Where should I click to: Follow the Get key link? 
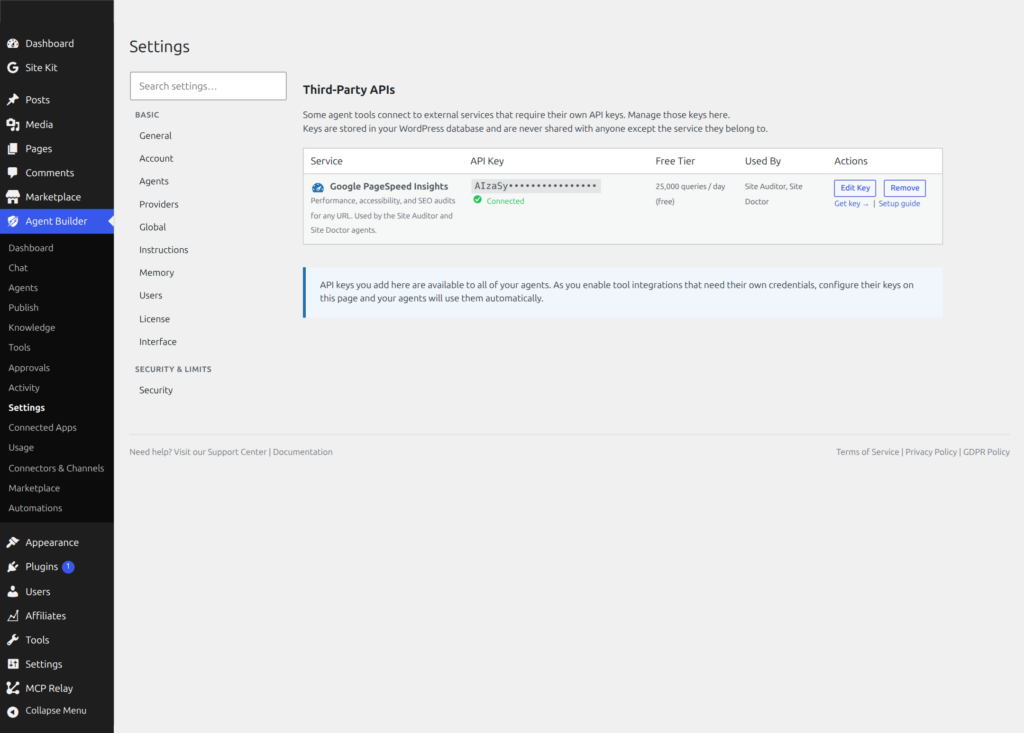851,204
